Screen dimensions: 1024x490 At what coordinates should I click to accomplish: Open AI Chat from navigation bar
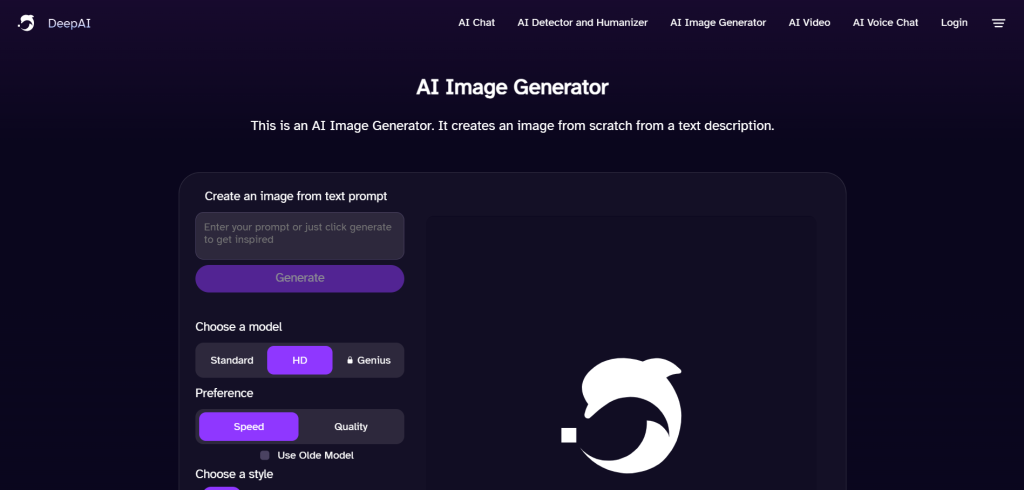pos(476,23)
